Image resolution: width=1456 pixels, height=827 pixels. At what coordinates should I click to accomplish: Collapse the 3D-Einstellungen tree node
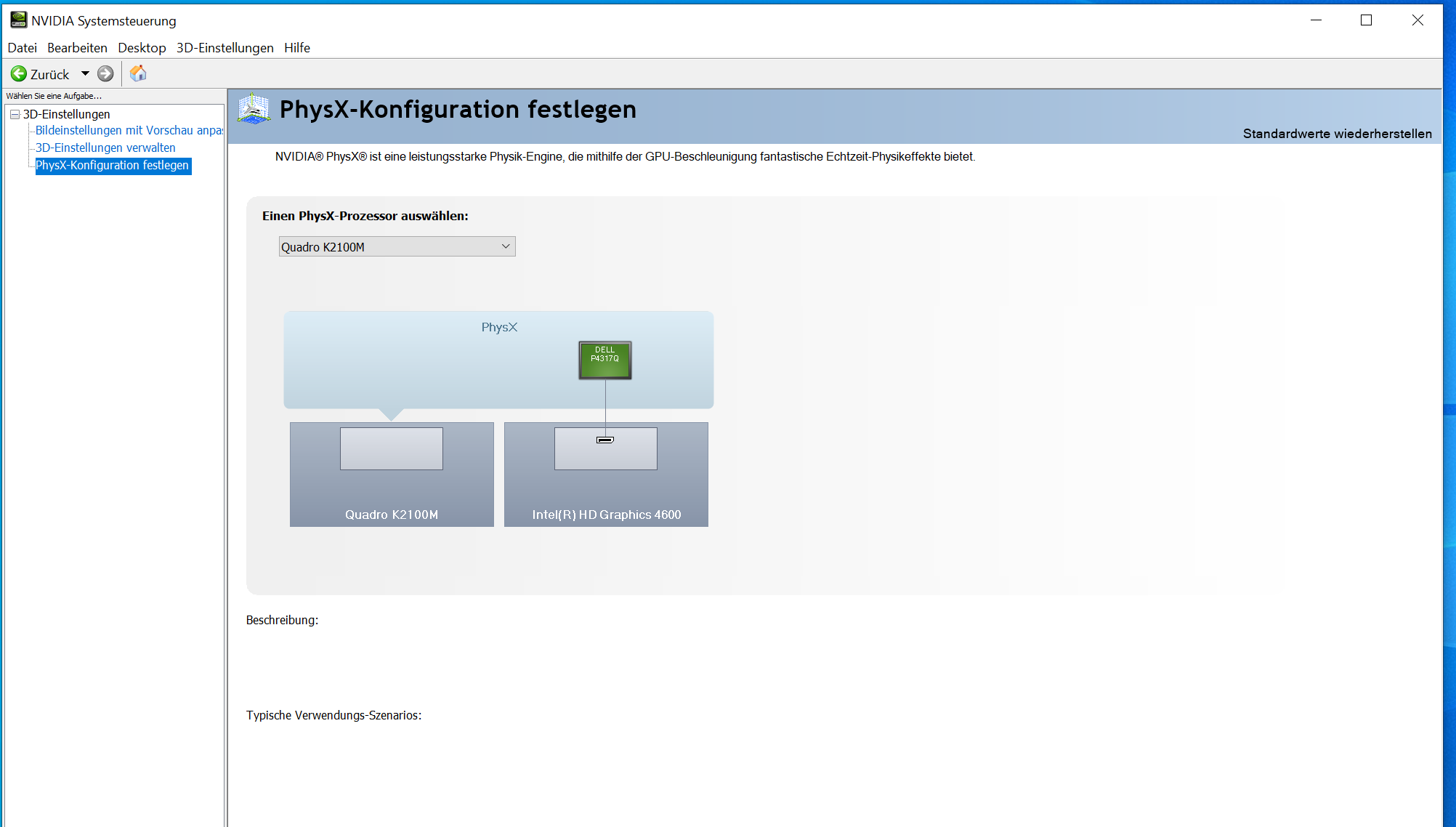point(15,115)
